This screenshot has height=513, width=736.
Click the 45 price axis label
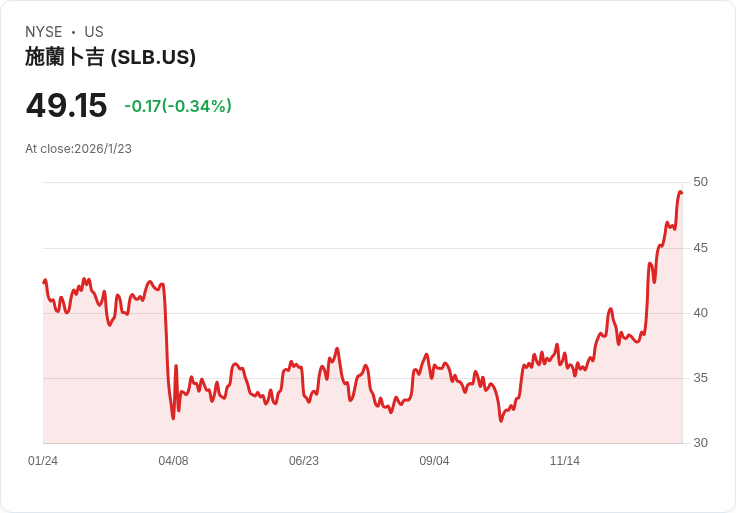pyautogui.click(x=700, y=247)
